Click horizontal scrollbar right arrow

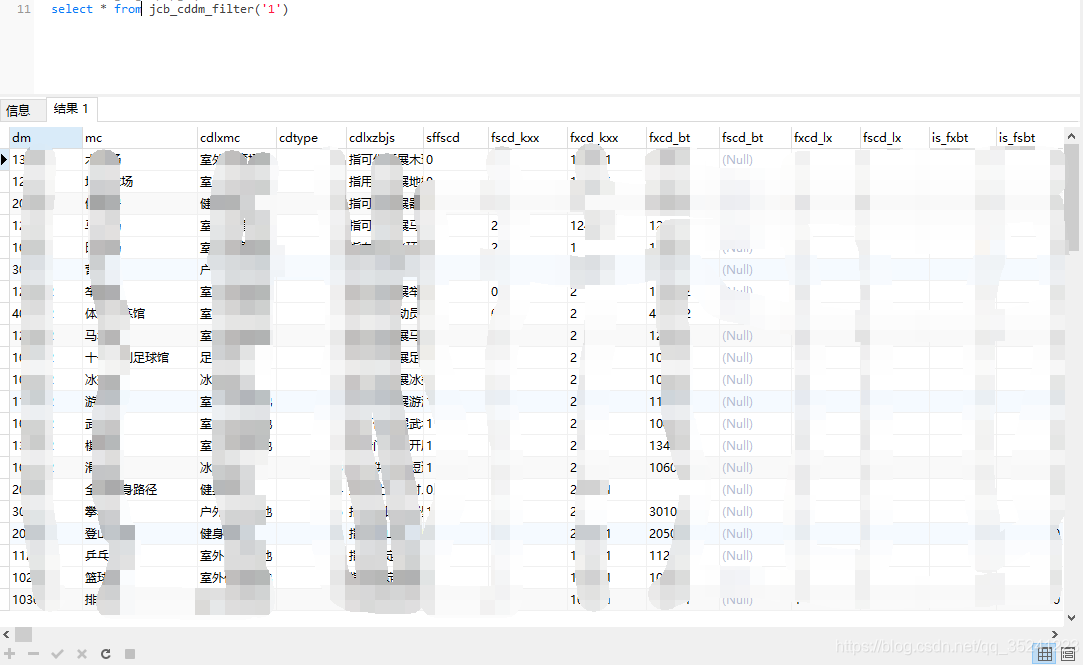1054,634
